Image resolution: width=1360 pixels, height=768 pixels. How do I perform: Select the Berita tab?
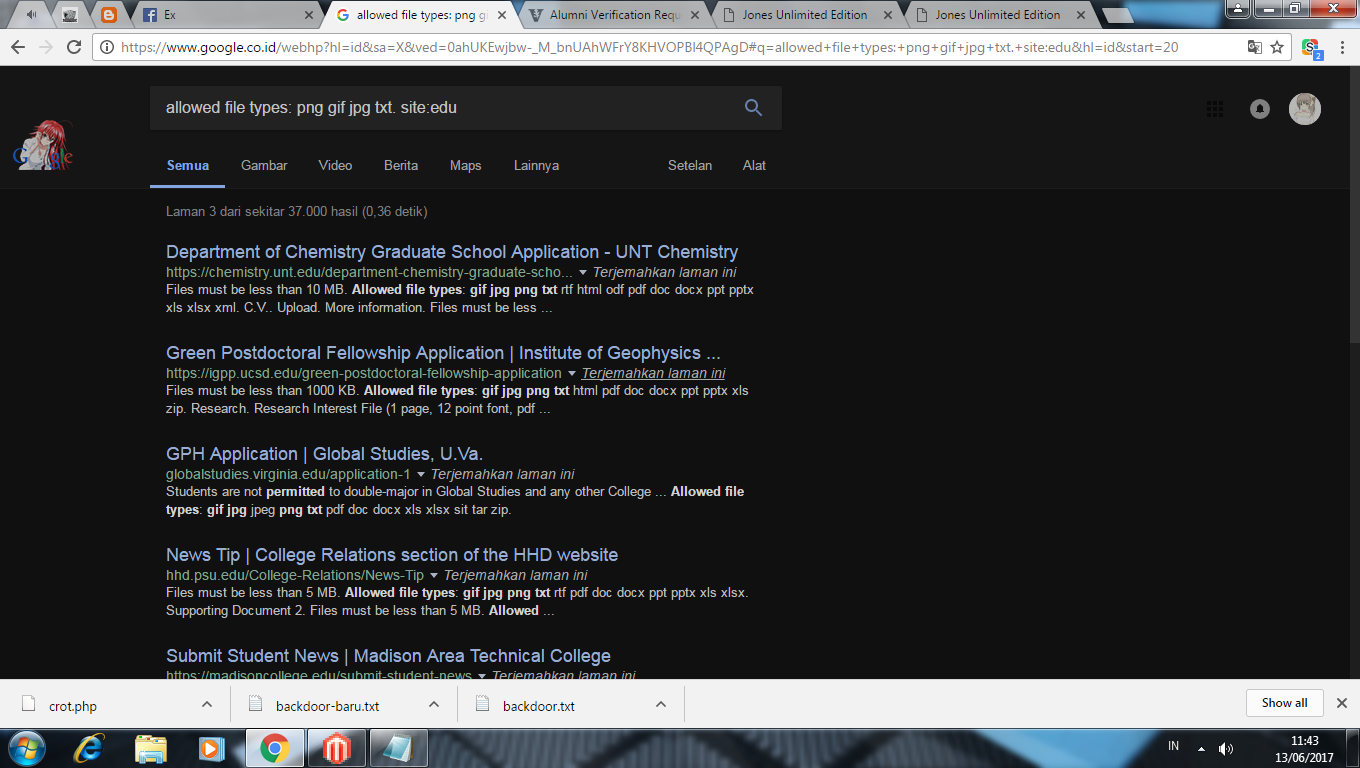click(401, 165)
